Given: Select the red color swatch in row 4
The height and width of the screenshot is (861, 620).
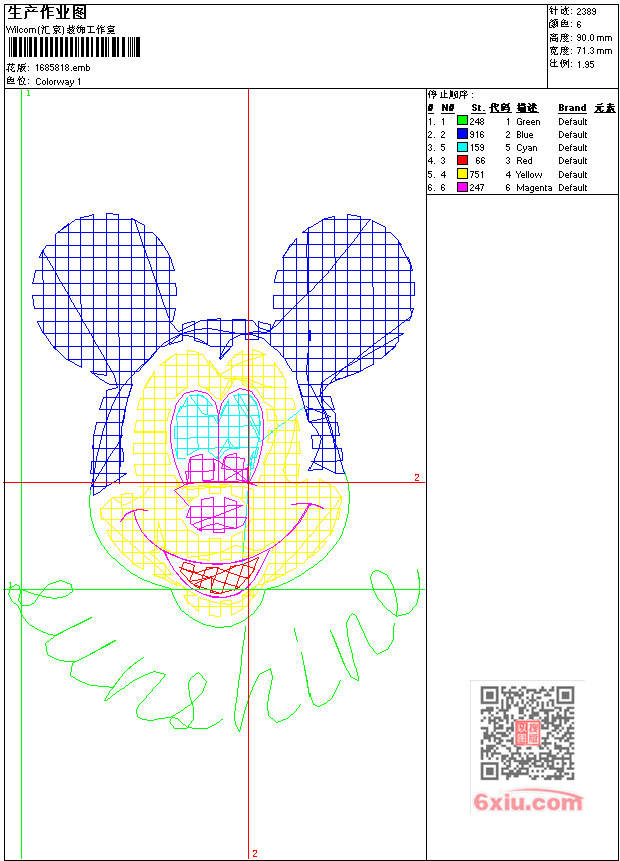Looking at the screenshot, I should pyautogui.click(x=462, y=160).
